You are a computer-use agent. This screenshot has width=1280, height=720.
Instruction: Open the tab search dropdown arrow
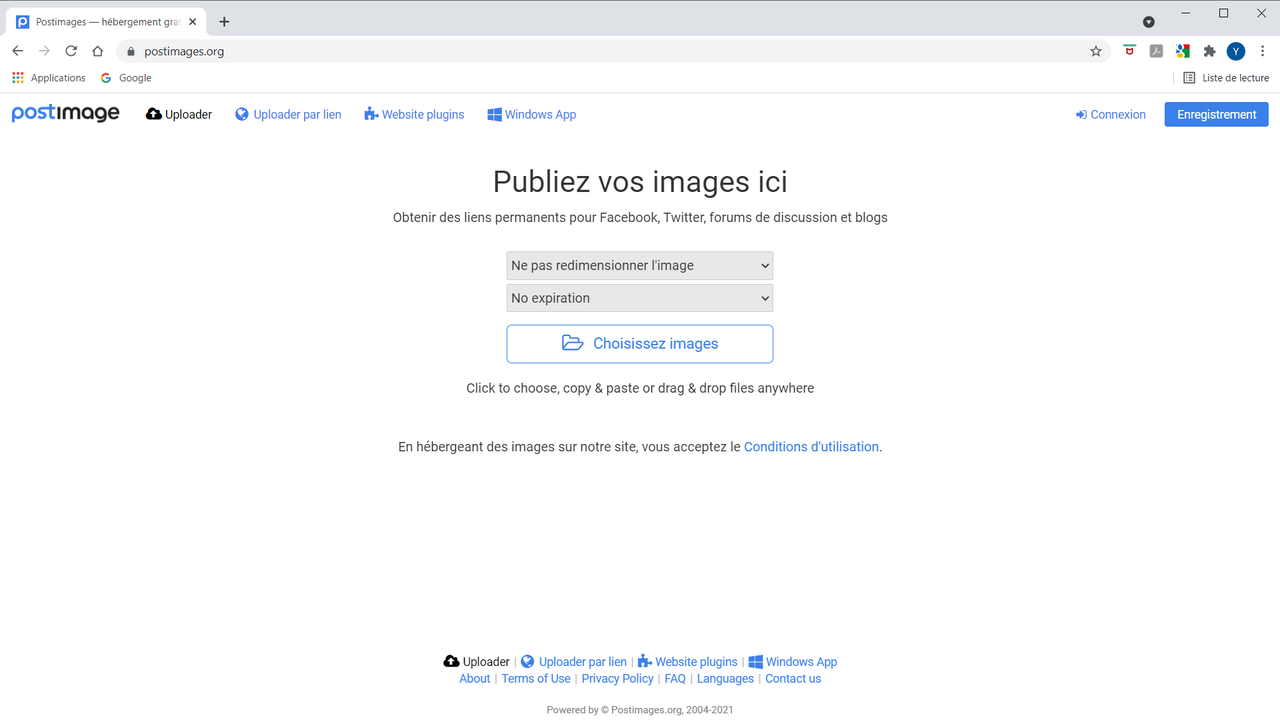1149,22
